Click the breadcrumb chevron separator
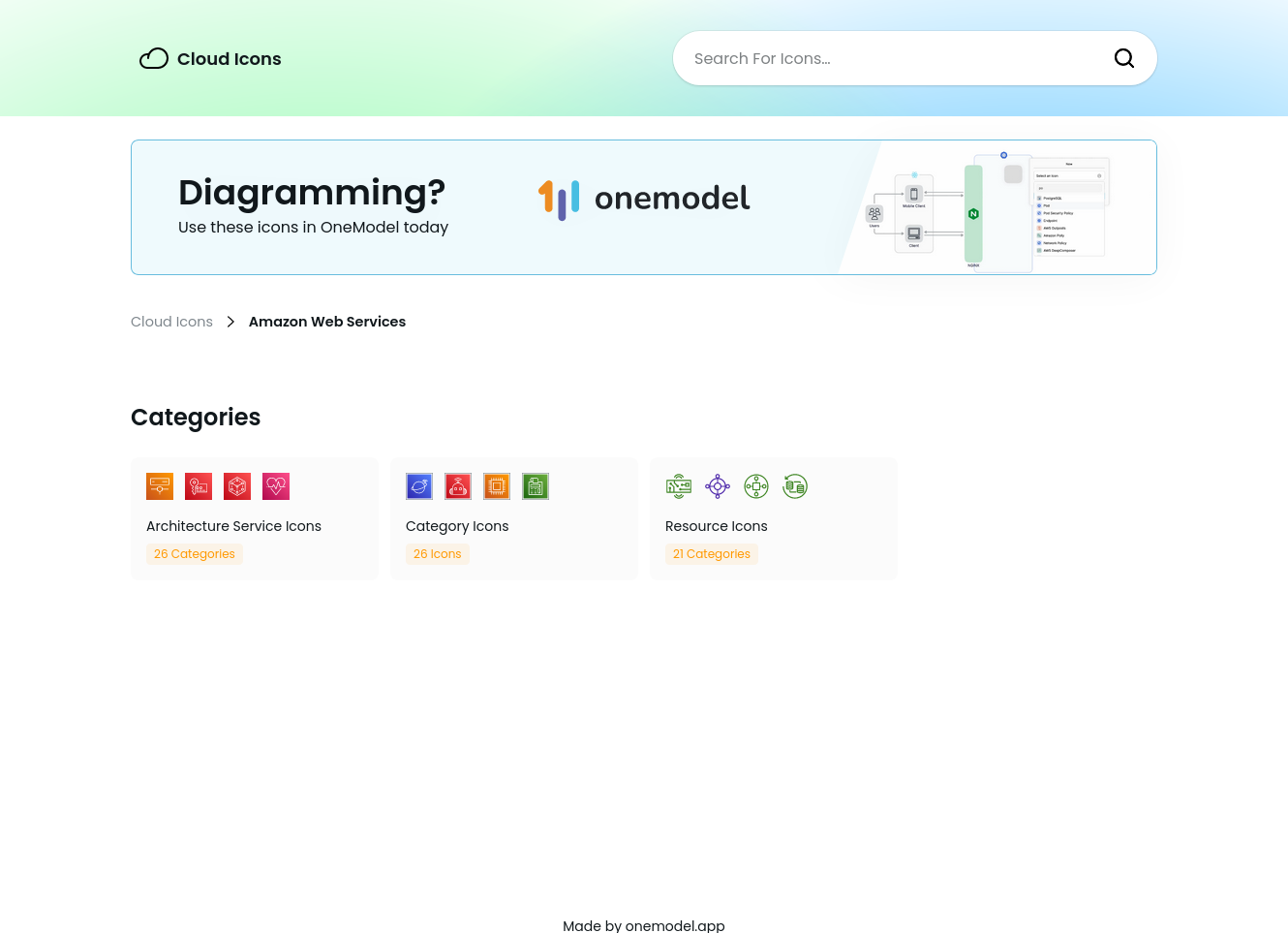Screen dimensions: 1288x933 (230, 322)
